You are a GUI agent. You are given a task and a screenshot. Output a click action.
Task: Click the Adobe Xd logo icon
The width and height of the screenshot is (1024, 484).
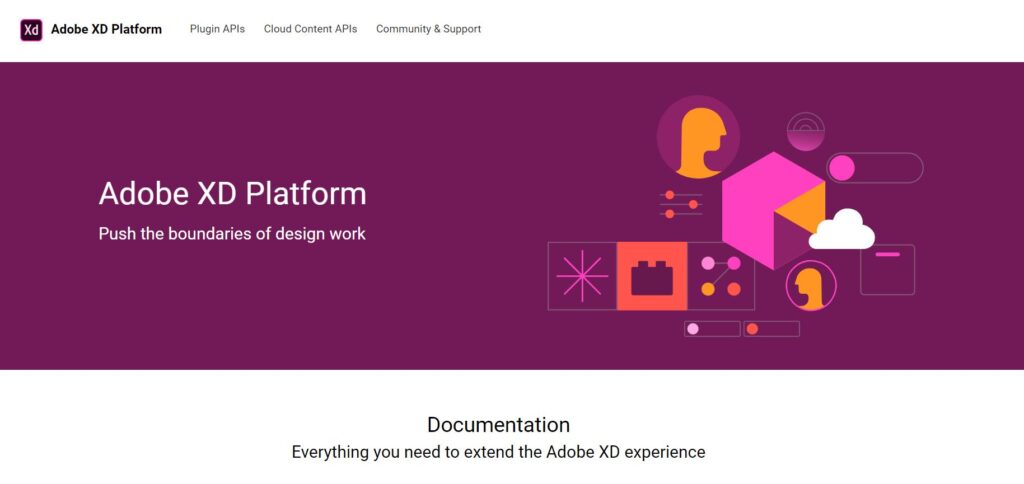(31, 29)
